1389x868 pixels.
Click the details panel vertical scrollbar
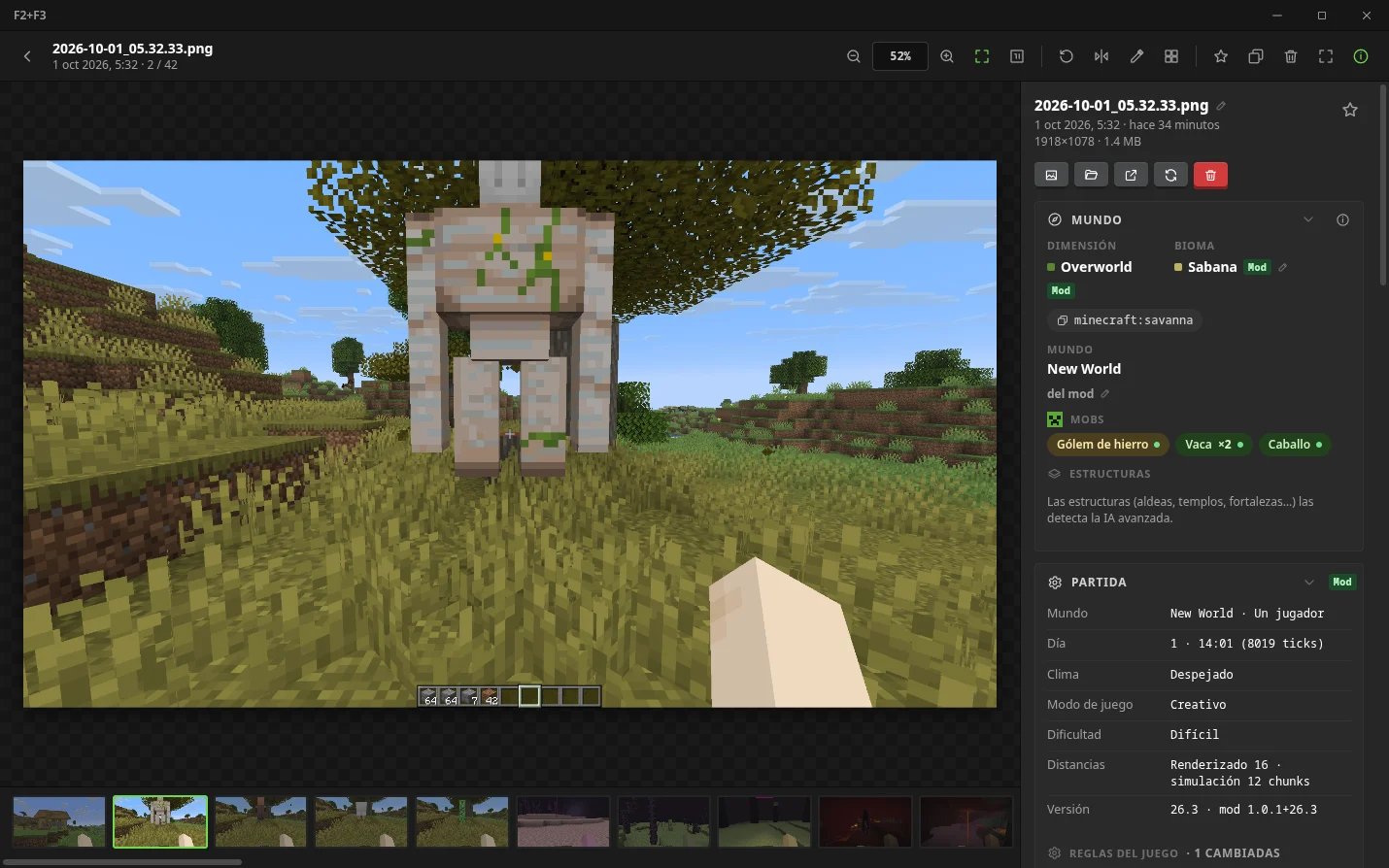(1383, 184)
